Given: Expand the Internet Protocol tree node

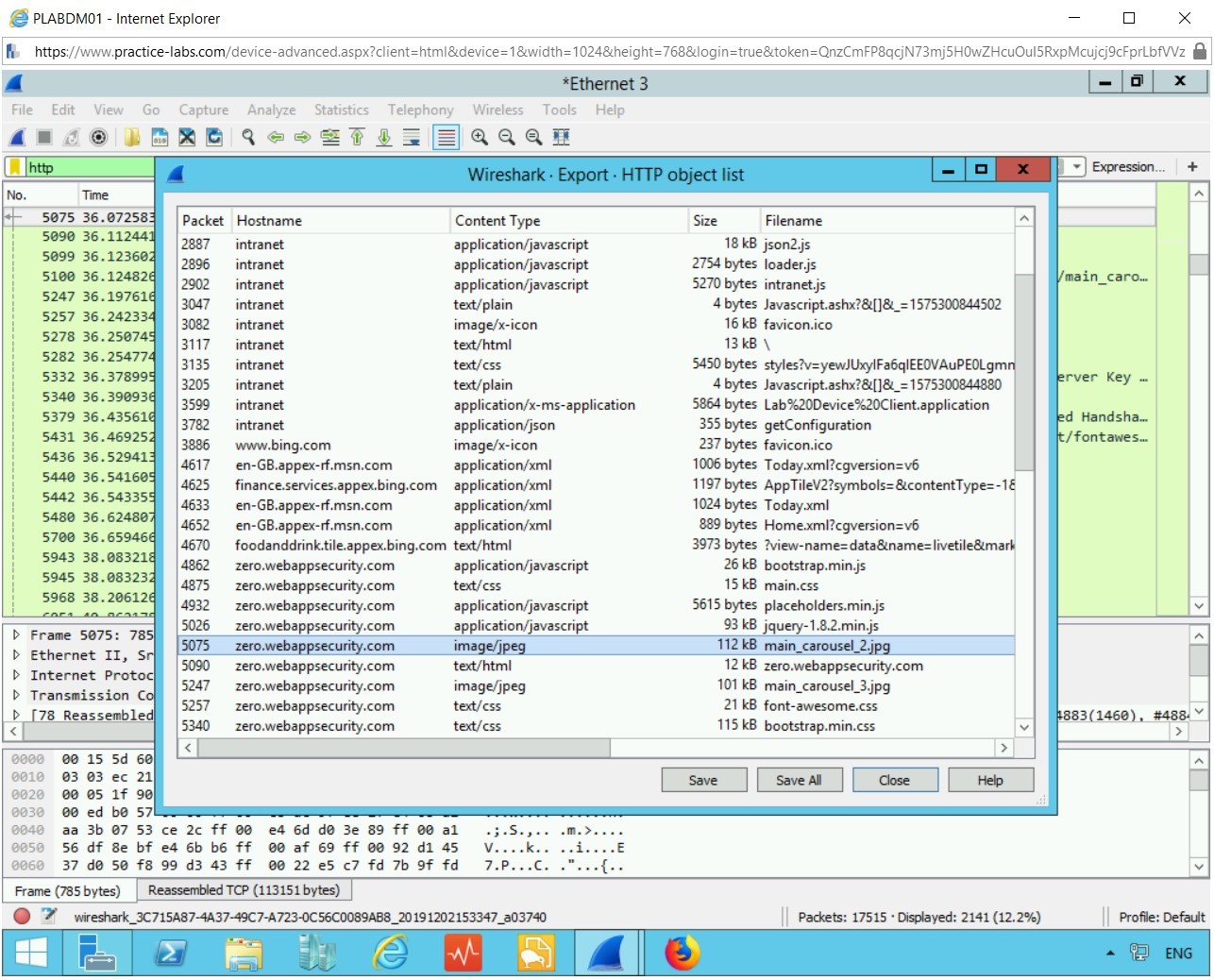Looking at the screenshot, I should coord(16,675).
